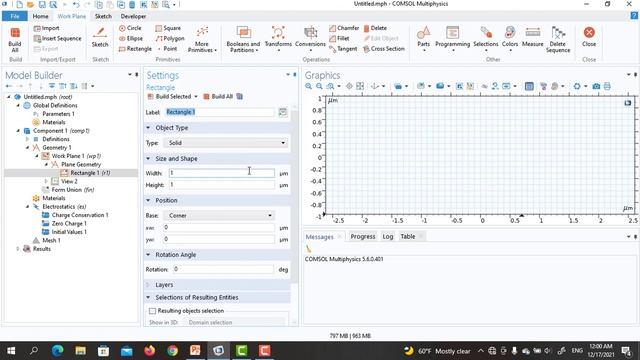Open Firefox from the taskbar

149,351
